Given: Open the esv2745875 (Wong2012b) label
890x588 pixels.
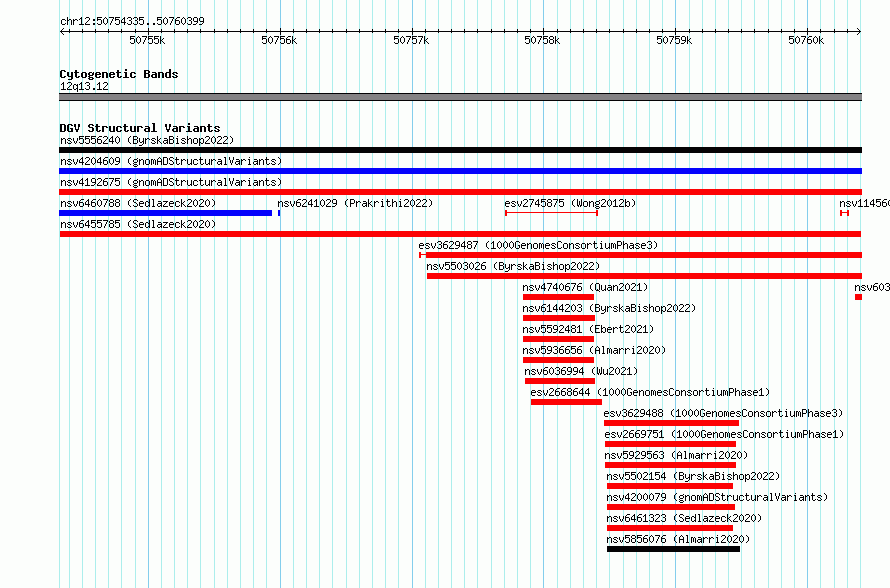Looking at the screenshot, I should [570, 203].
